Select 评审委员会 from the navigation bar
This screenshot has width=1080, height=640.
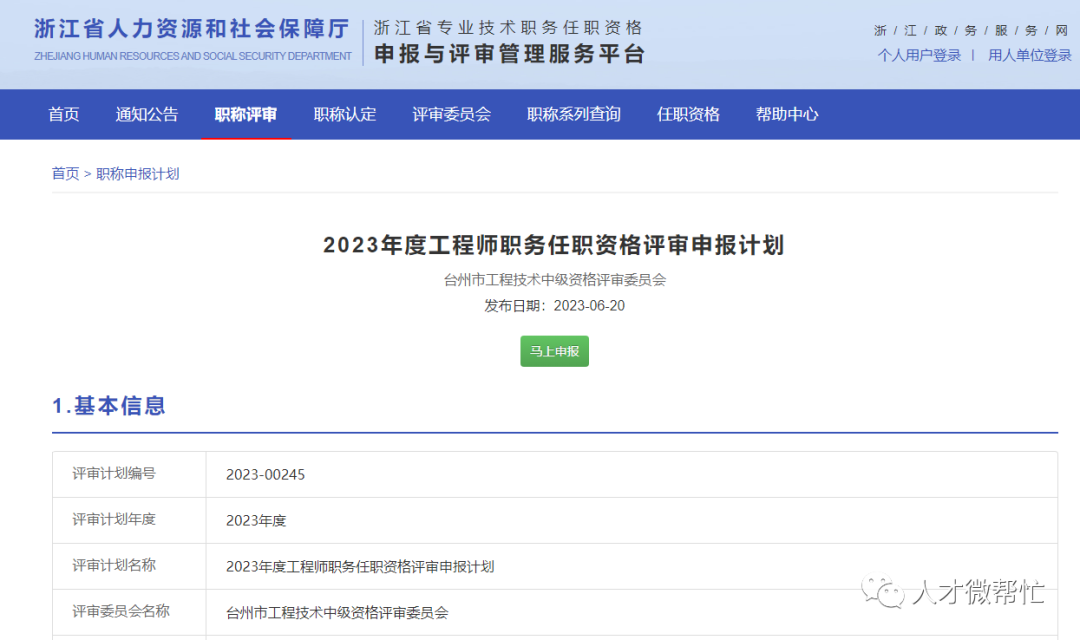coord(451,114)
